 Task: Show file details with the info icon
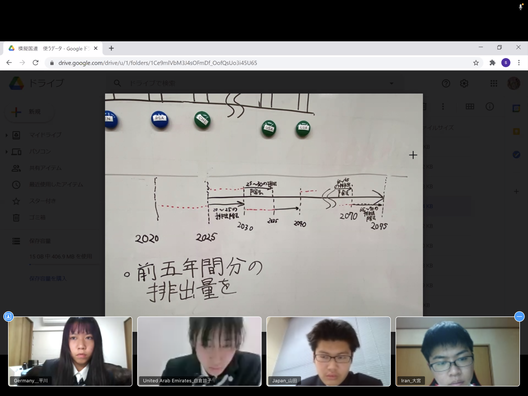click(490, 106)
